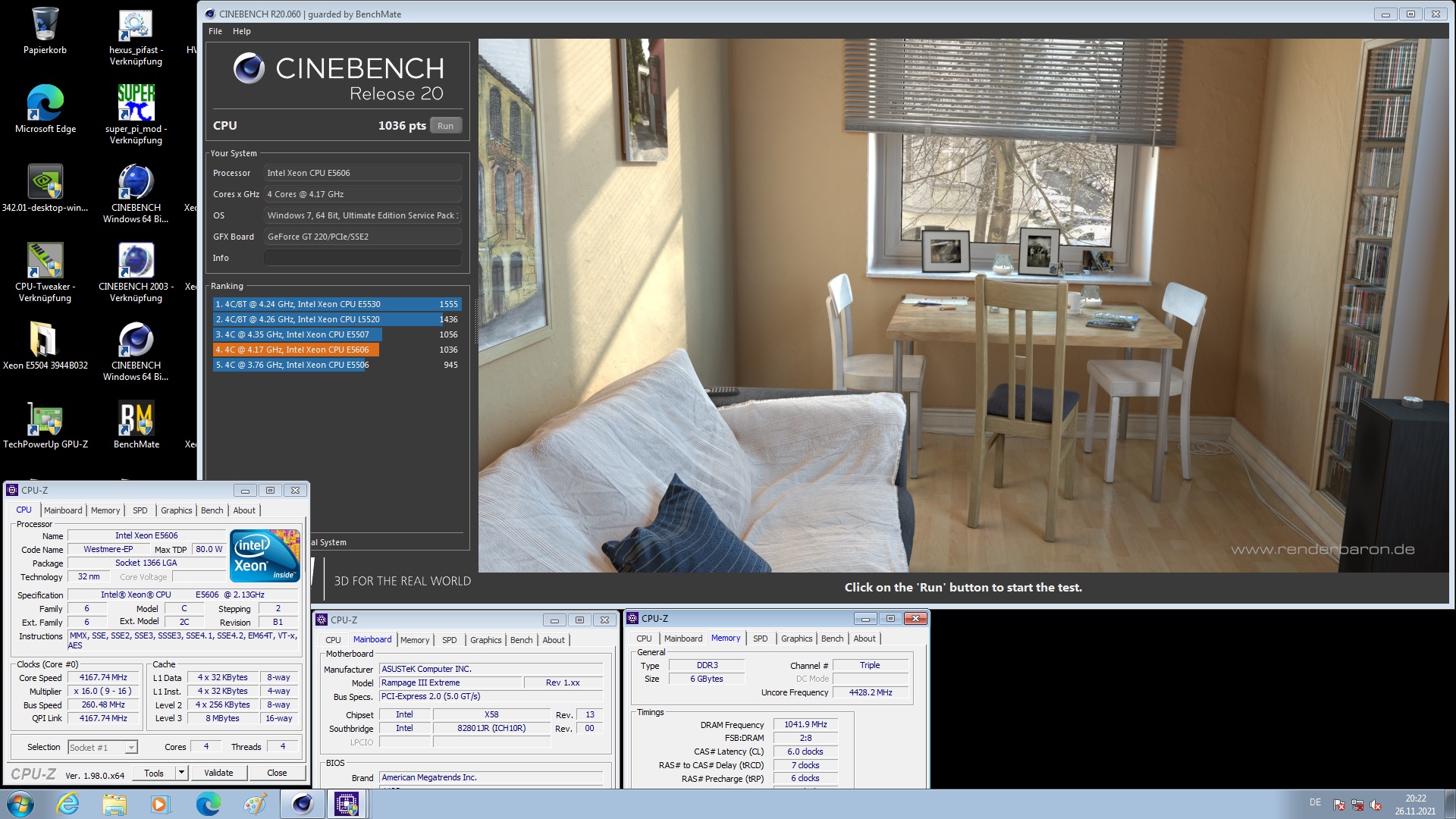Click the Cinebench logo in header
Screen dimensions: 1456x819
click(x=249, y=68)
